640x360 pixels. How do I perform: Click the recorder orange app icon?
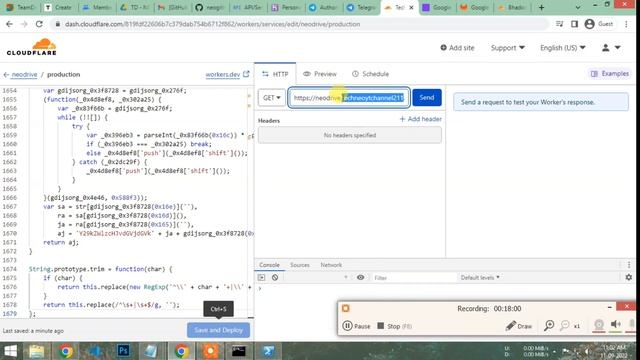(346, 308)
